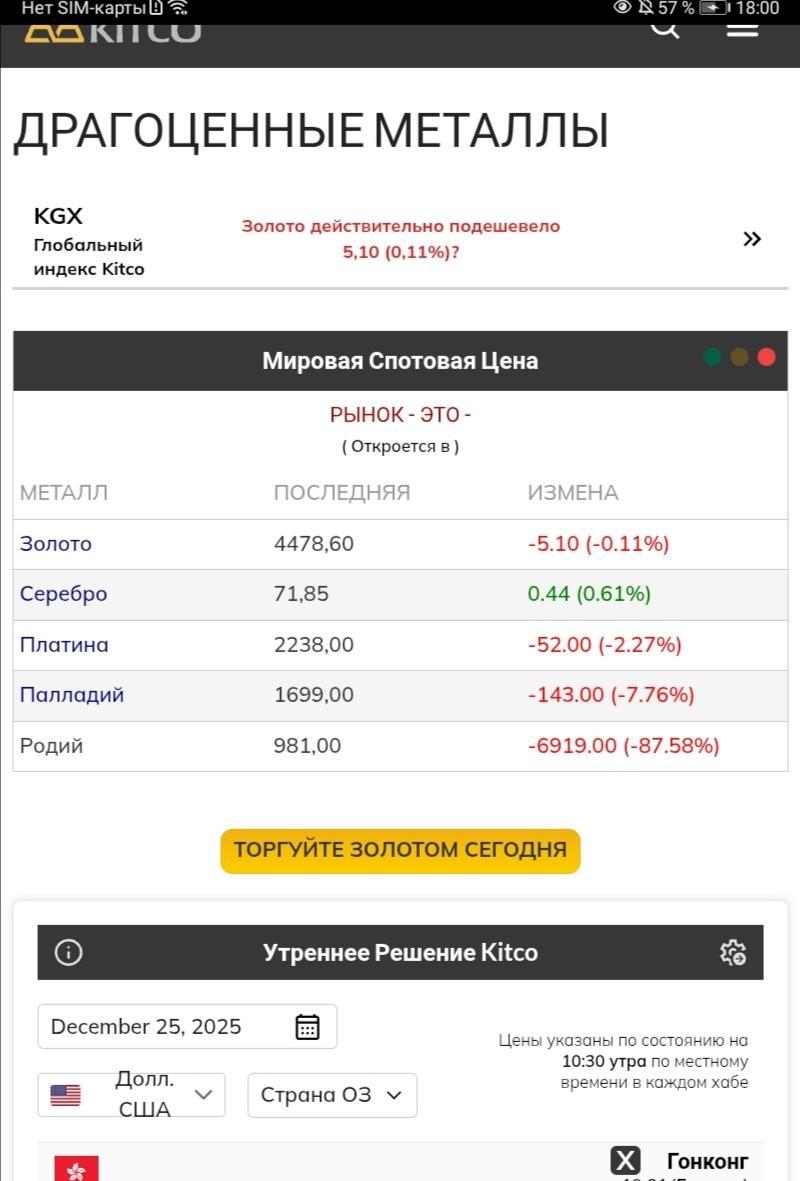Open the Золото metal link
This screenshot has width=800, height=1181.
tap(56, 544)
